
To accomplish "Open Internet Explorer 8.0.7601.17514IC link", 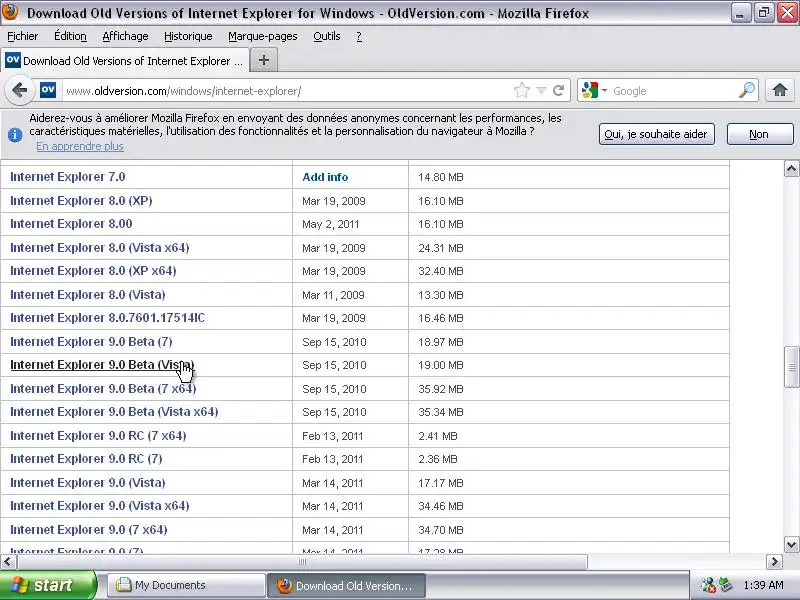I will point(108,318).
